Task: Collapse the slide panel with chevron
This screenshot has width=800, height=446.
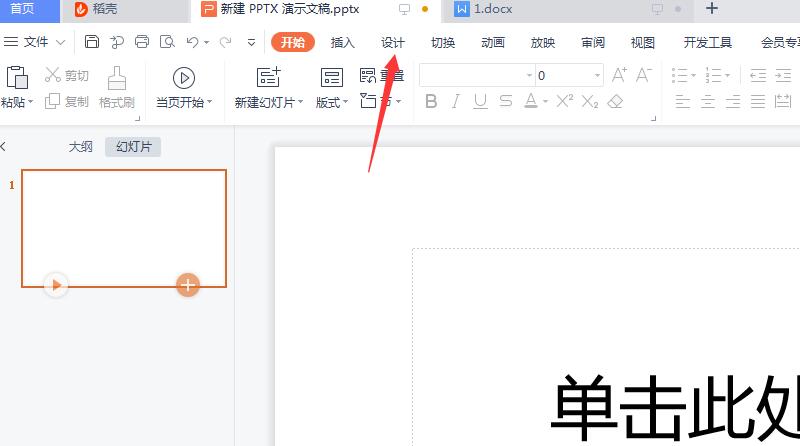Action: 3,147
